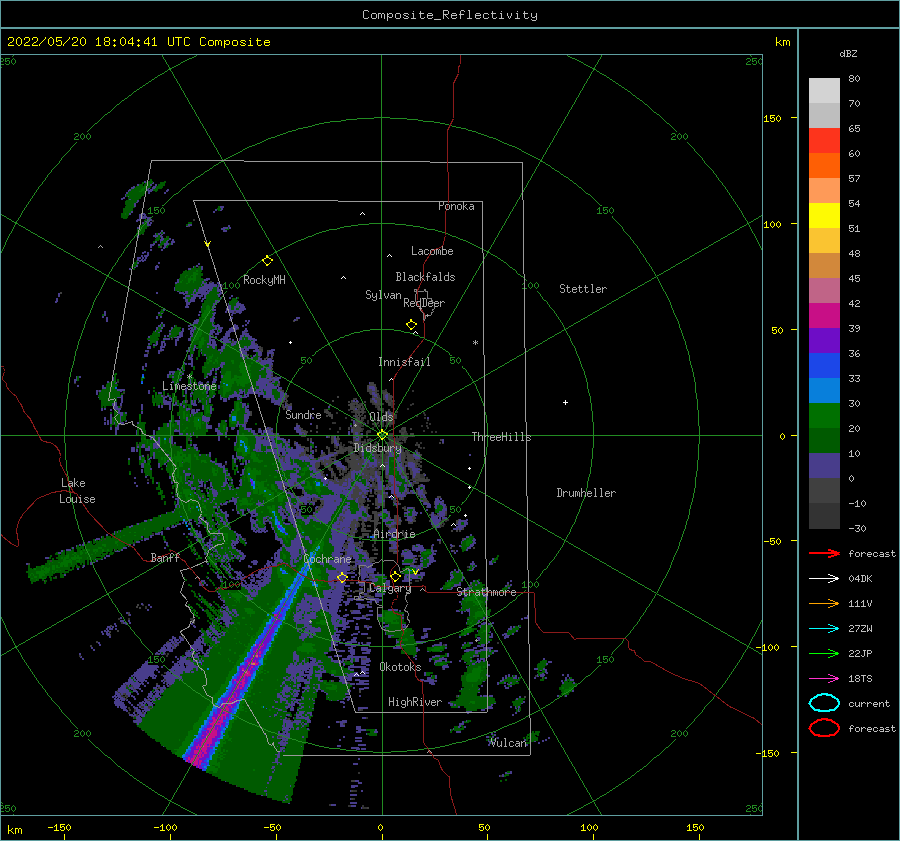Click the Drumheller city label

586,493
